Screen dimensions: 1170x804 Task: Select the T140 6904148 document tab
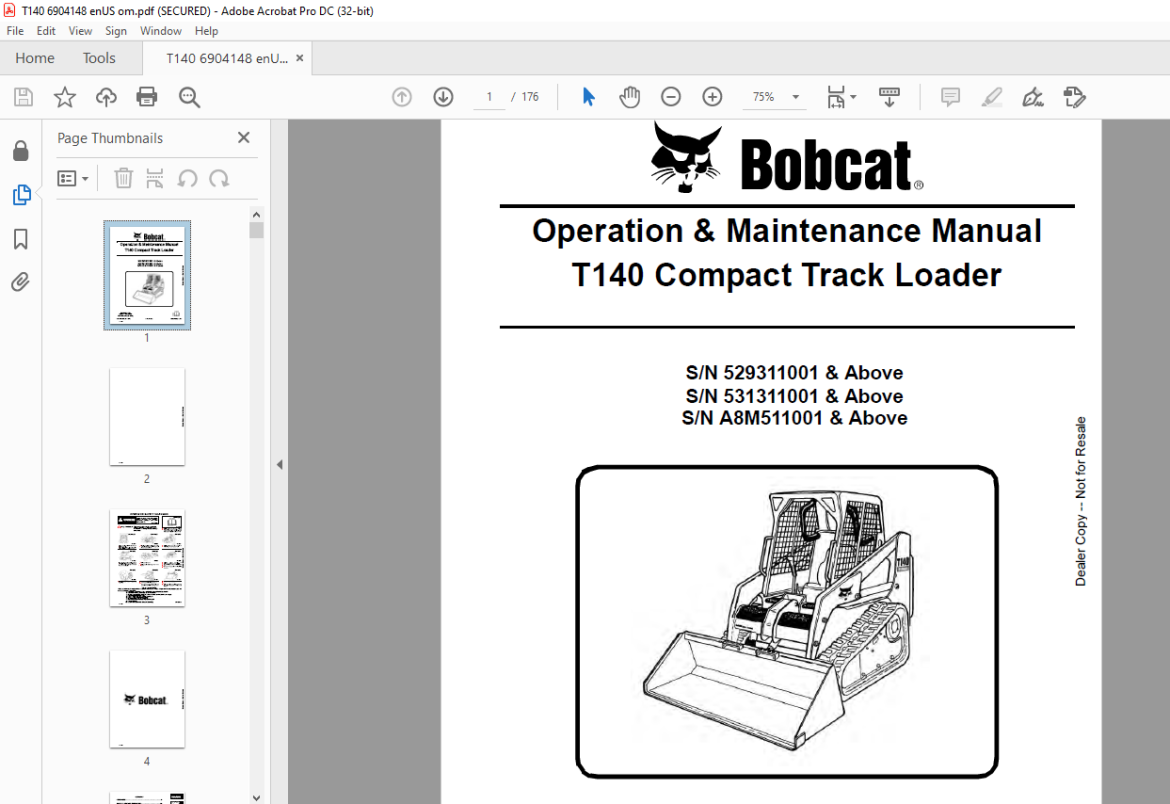pyautogui.click(x=226, y=58)
